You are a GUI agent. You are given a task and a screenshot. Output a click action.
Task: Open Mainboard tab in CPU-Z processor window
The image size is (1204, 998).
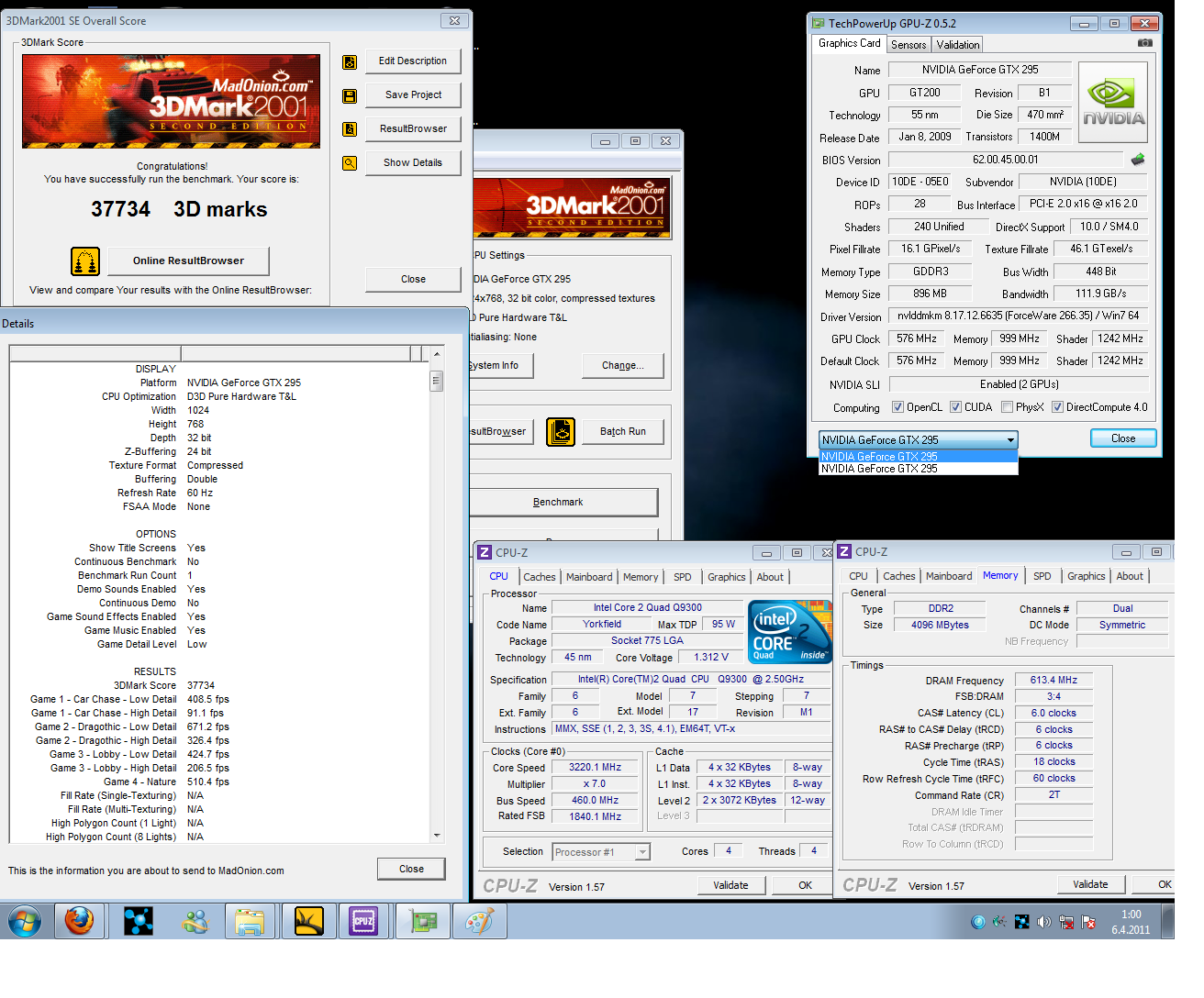point(589,577)
